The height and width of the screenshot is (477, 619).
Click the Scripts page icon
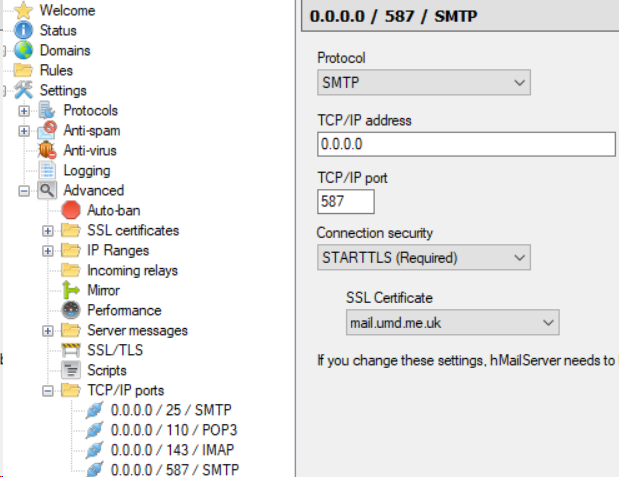point(71,370)
